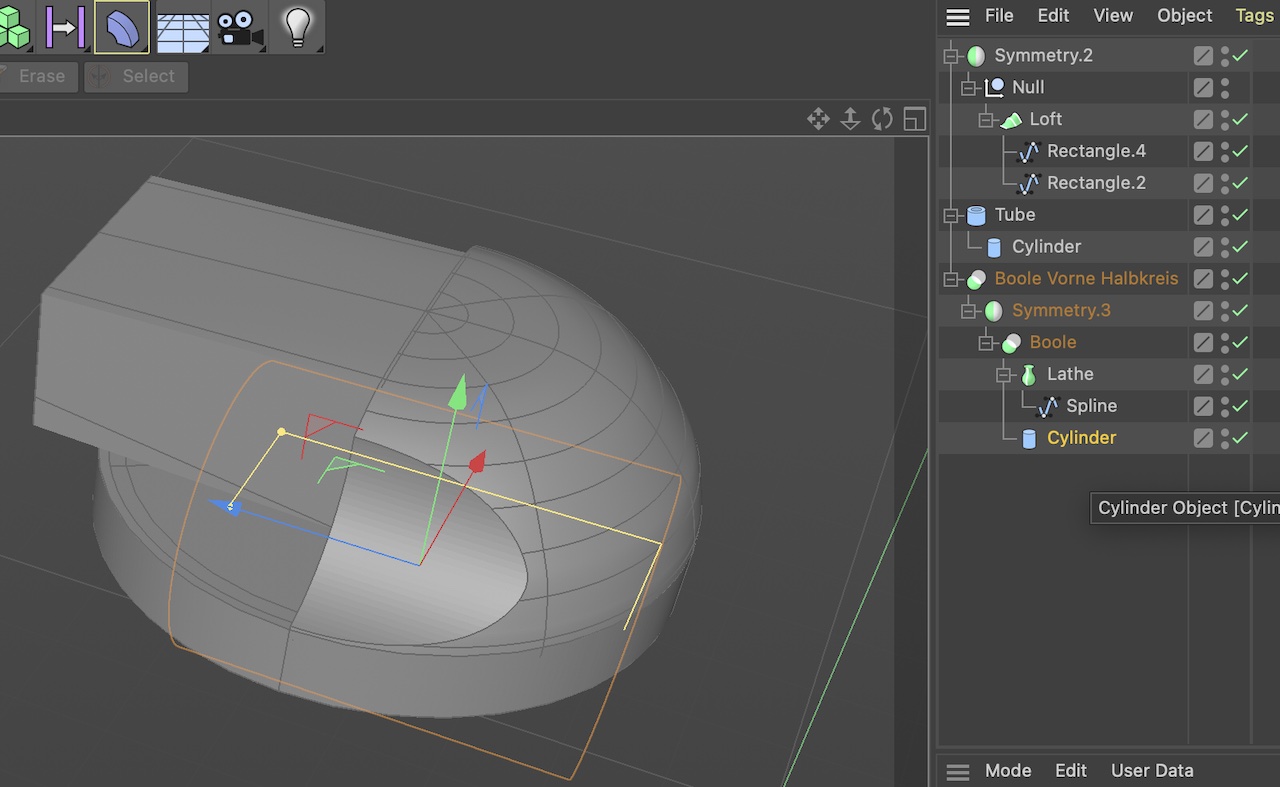Click the yellow handle point in viewport

coord(281,432)
